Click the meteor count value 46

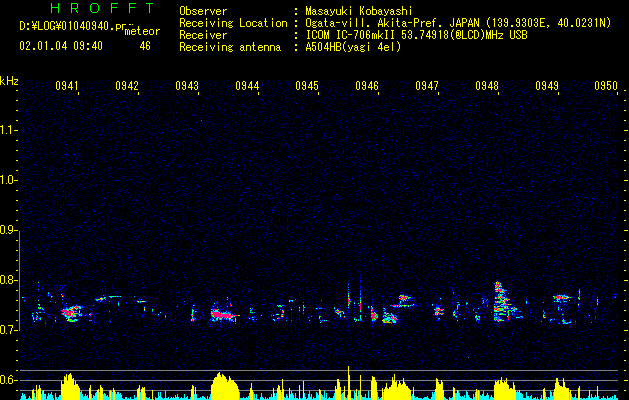pyautogui.click(x=145, y=46)
